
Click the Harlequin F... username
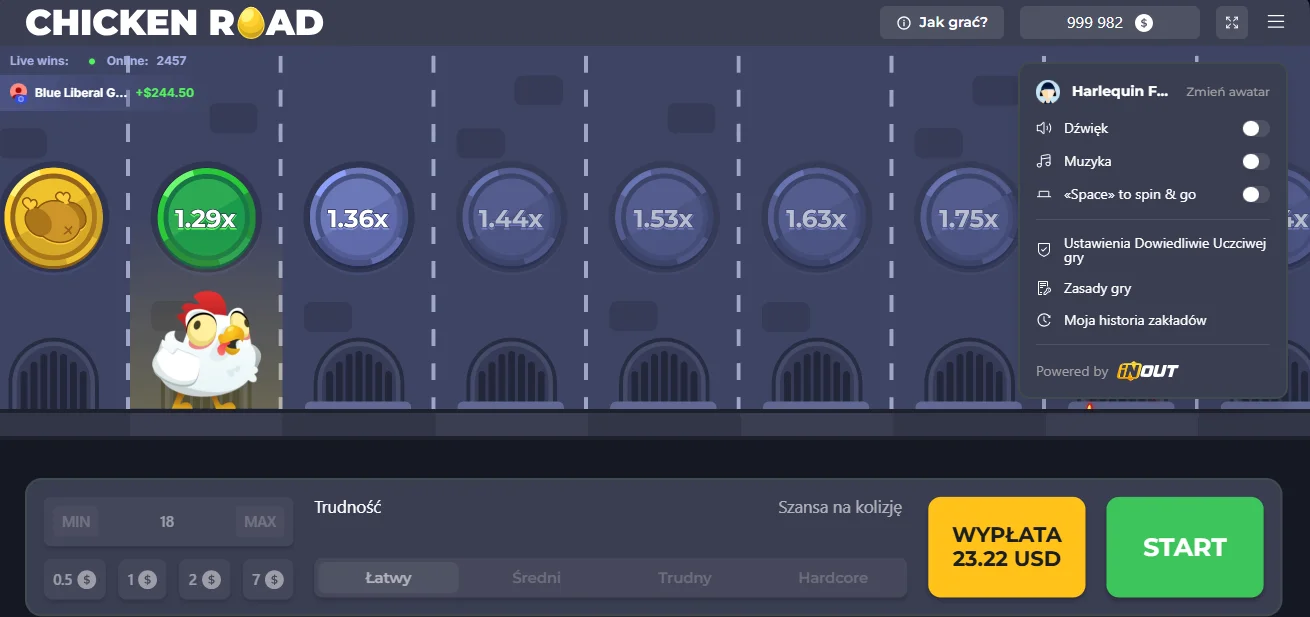(1120, 91)
